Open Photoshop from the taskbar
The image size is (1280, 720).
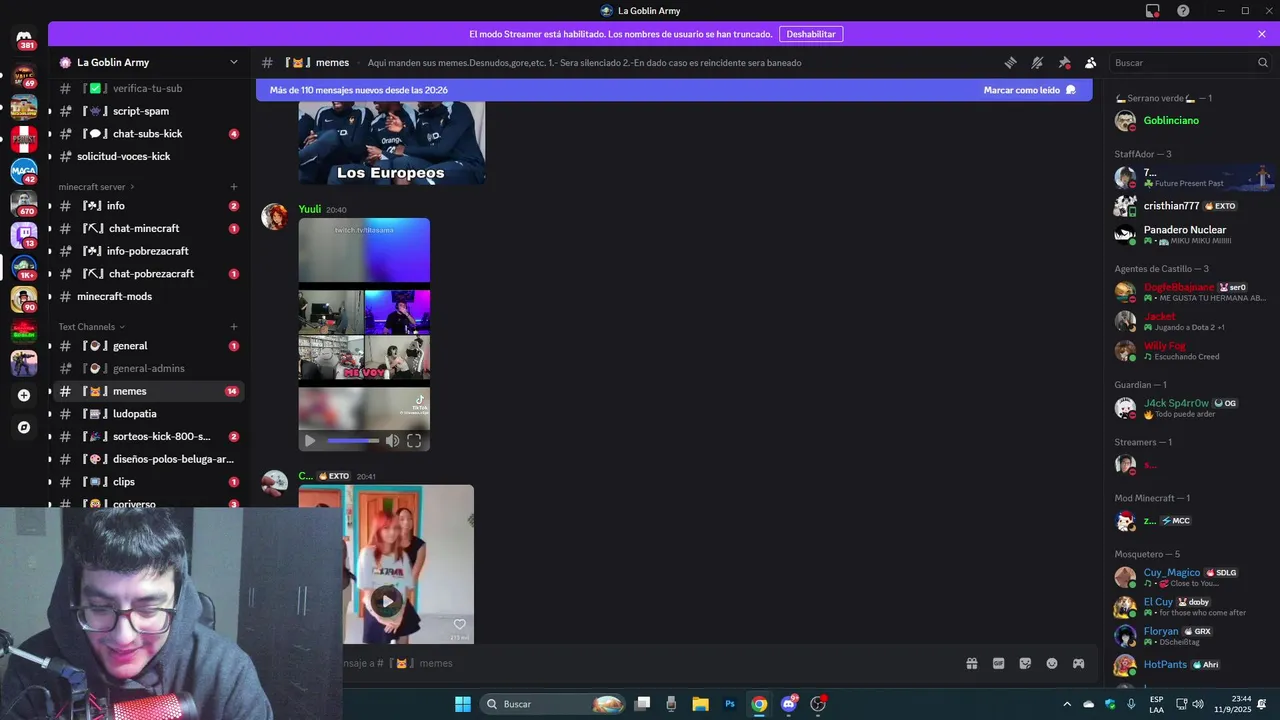click(730, 704)
